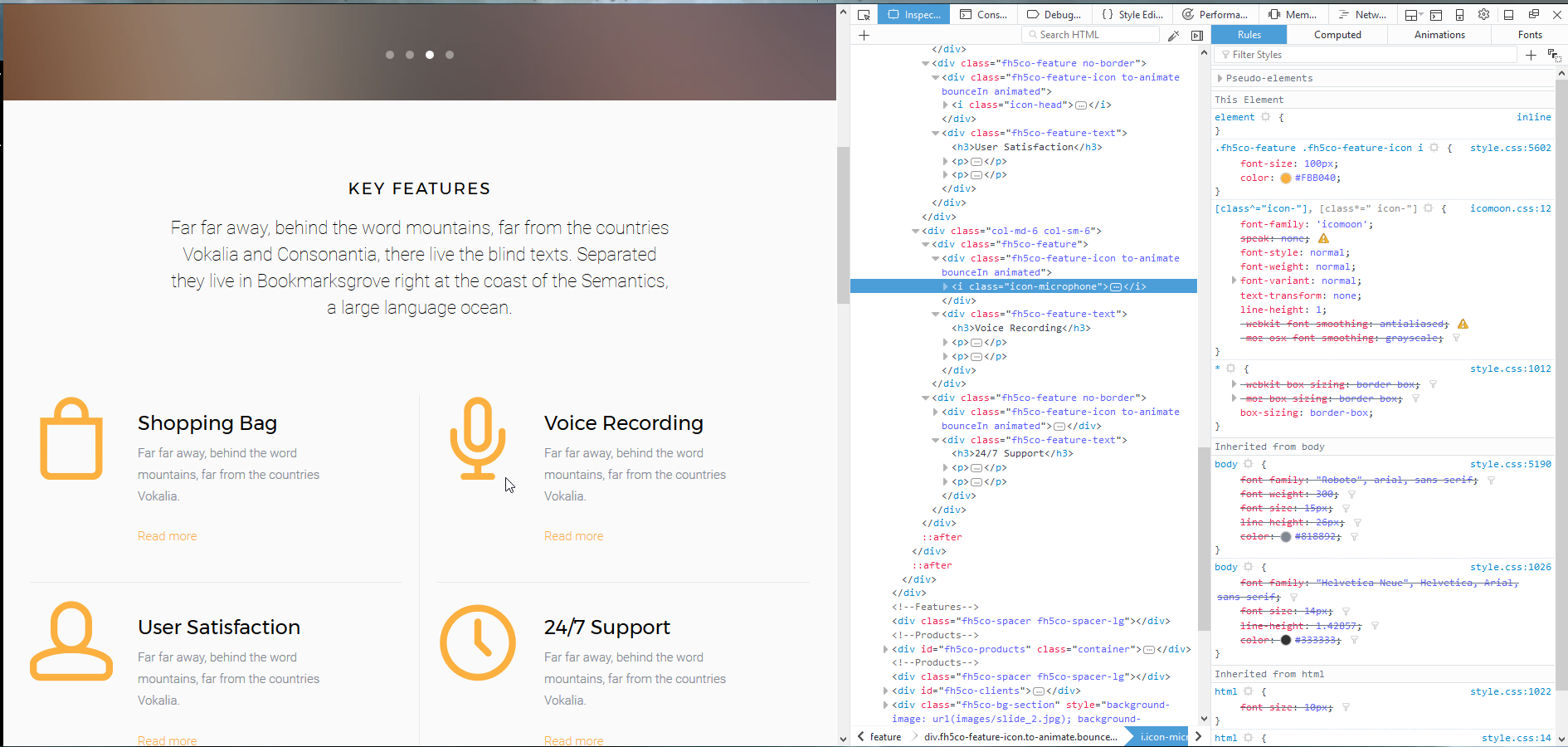Image resolution: width=1568 pixels, height=747 pixels.
Task: Click selector highlighter for icon- class rule
Action: click(1429, 208)
